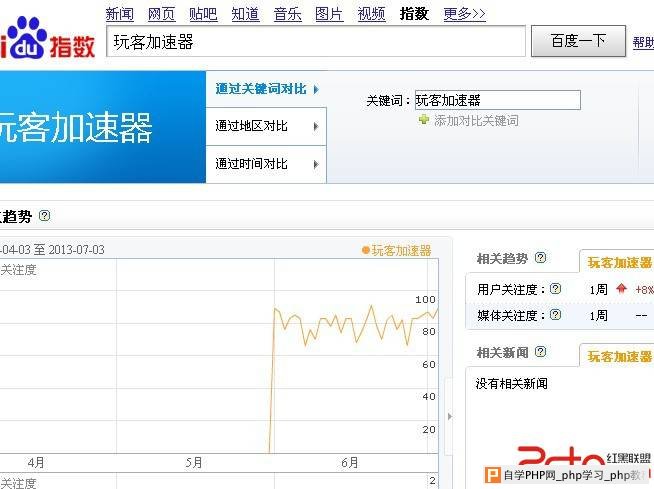Click the 百度一下 search button
This screenshot has width=654, height=489.
tap(578, 41)
